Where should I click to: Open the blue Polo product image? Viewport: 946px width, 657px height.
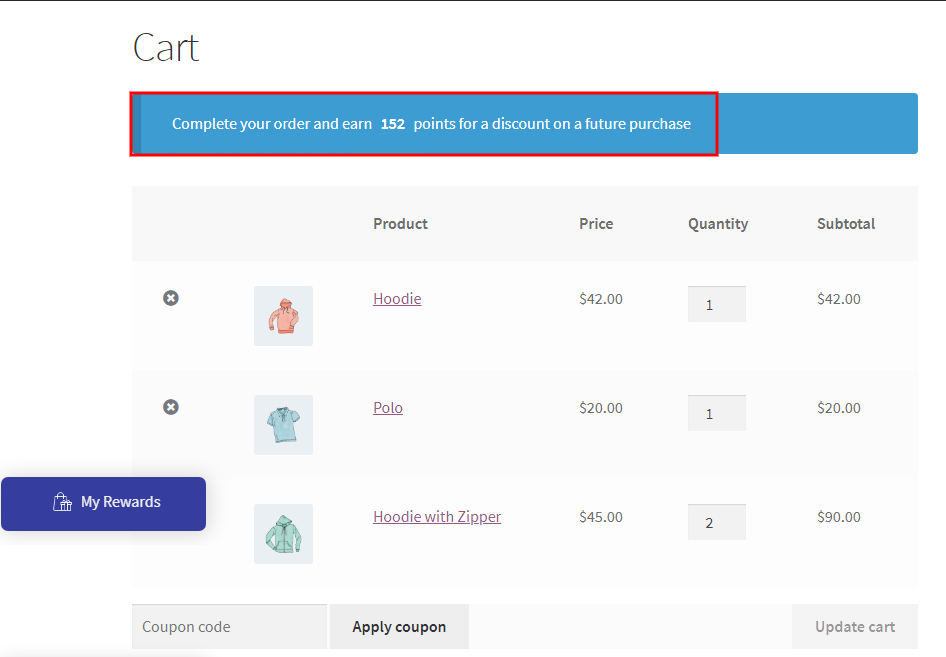click(x=283, y=425)
